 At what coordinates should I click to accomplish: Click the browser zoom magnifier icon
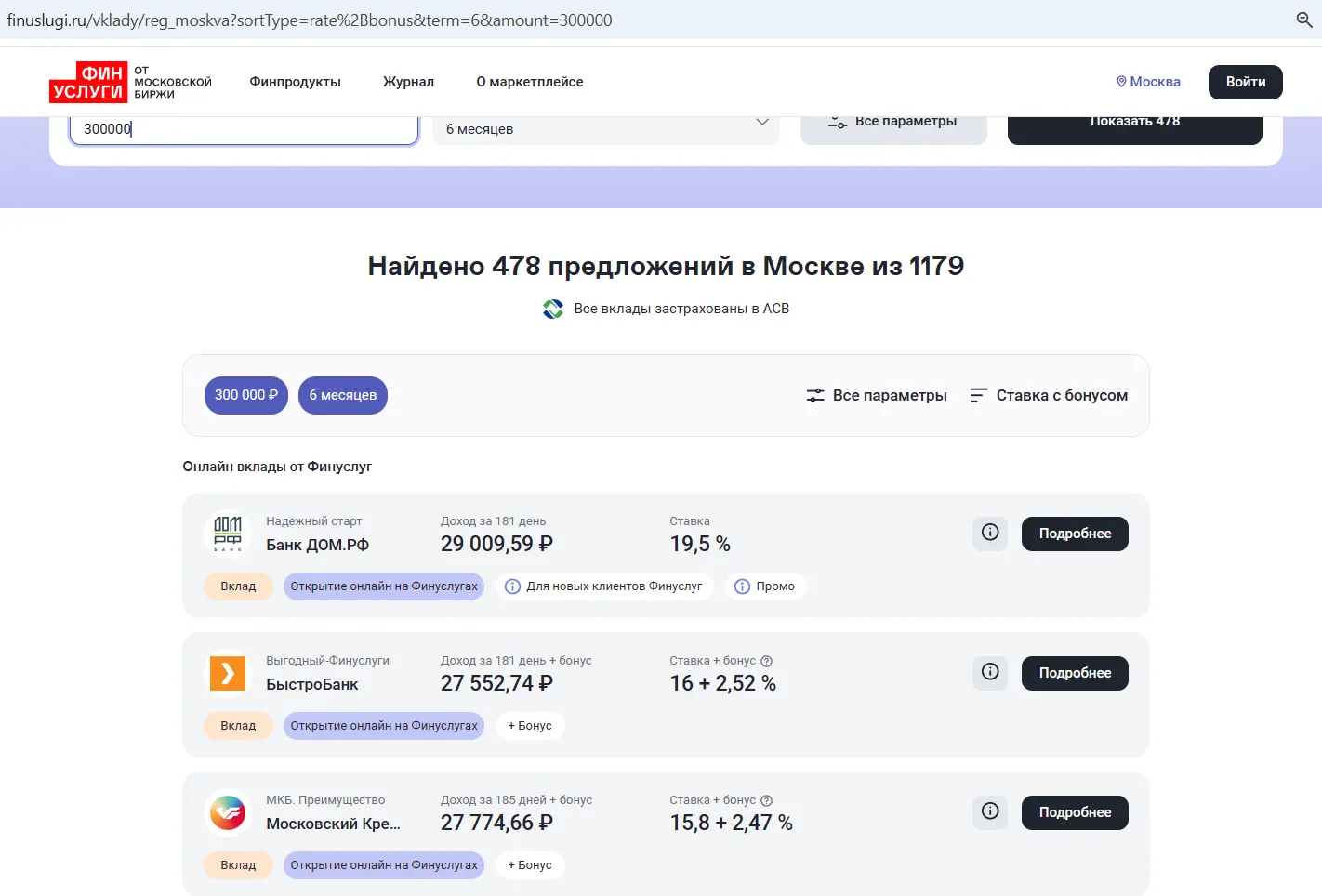click(1304, 20)
